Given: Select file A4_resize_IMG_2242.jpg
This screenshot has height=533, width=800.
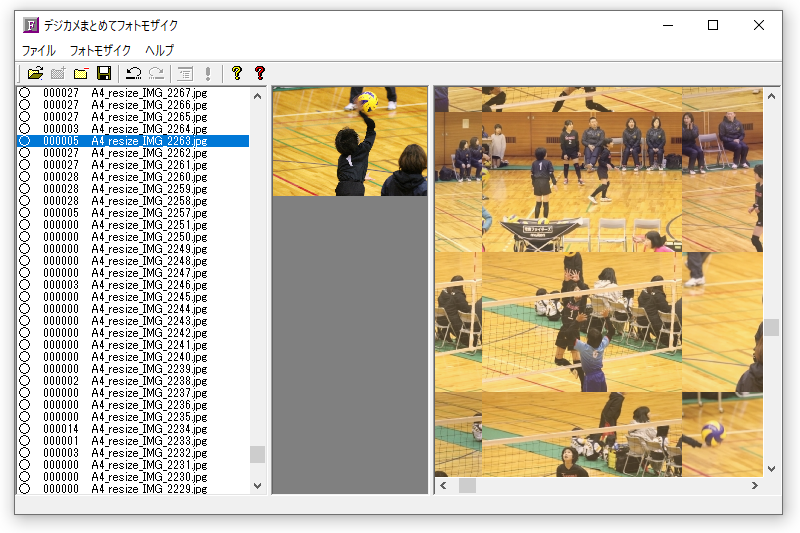Looking at the screenshot, I should (x=149, y=333).
